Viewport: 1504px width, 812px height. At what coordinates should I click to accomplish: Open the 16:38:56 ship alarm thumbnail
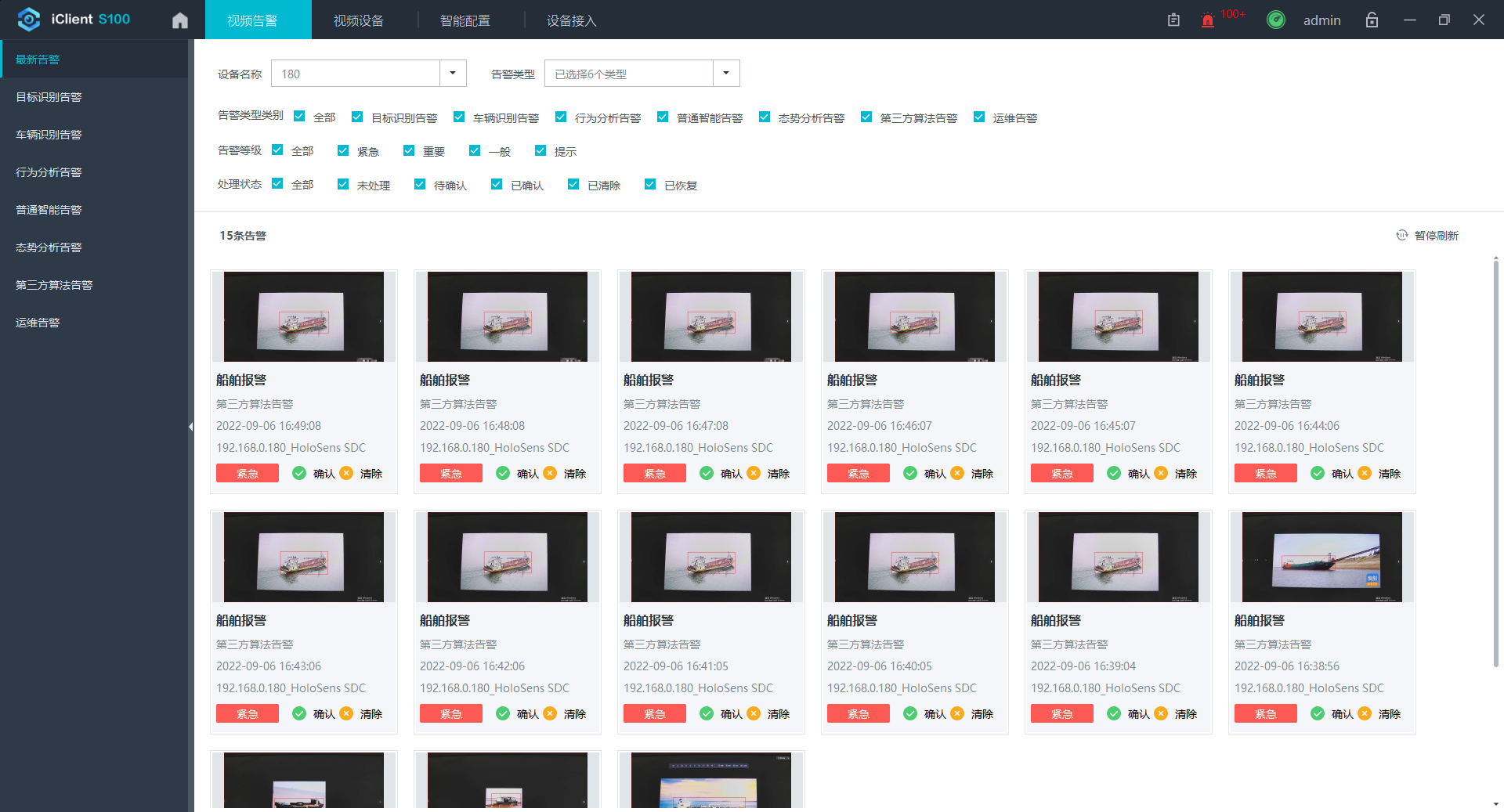point(1321,557)
